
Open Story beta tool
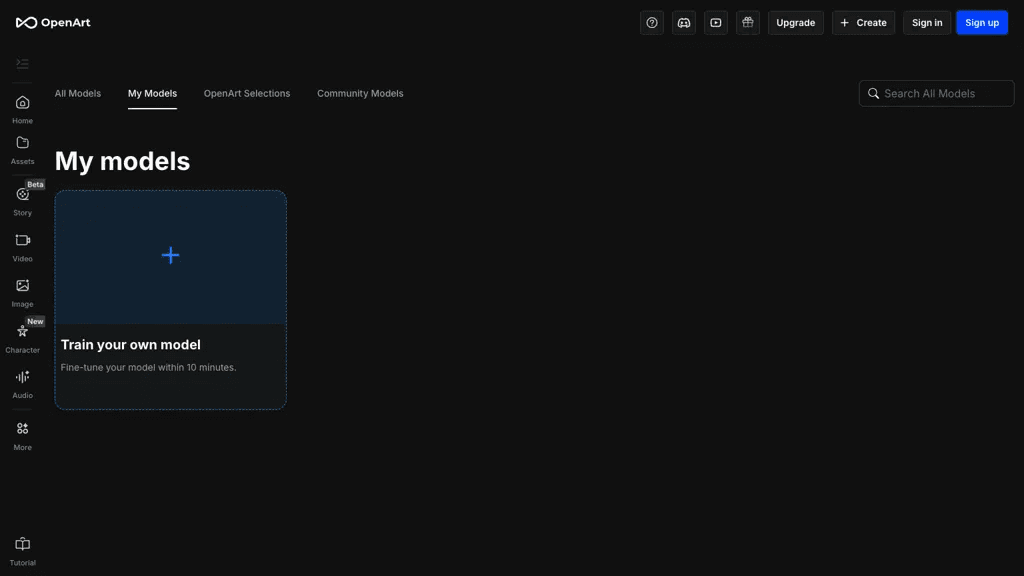(22, 200)
